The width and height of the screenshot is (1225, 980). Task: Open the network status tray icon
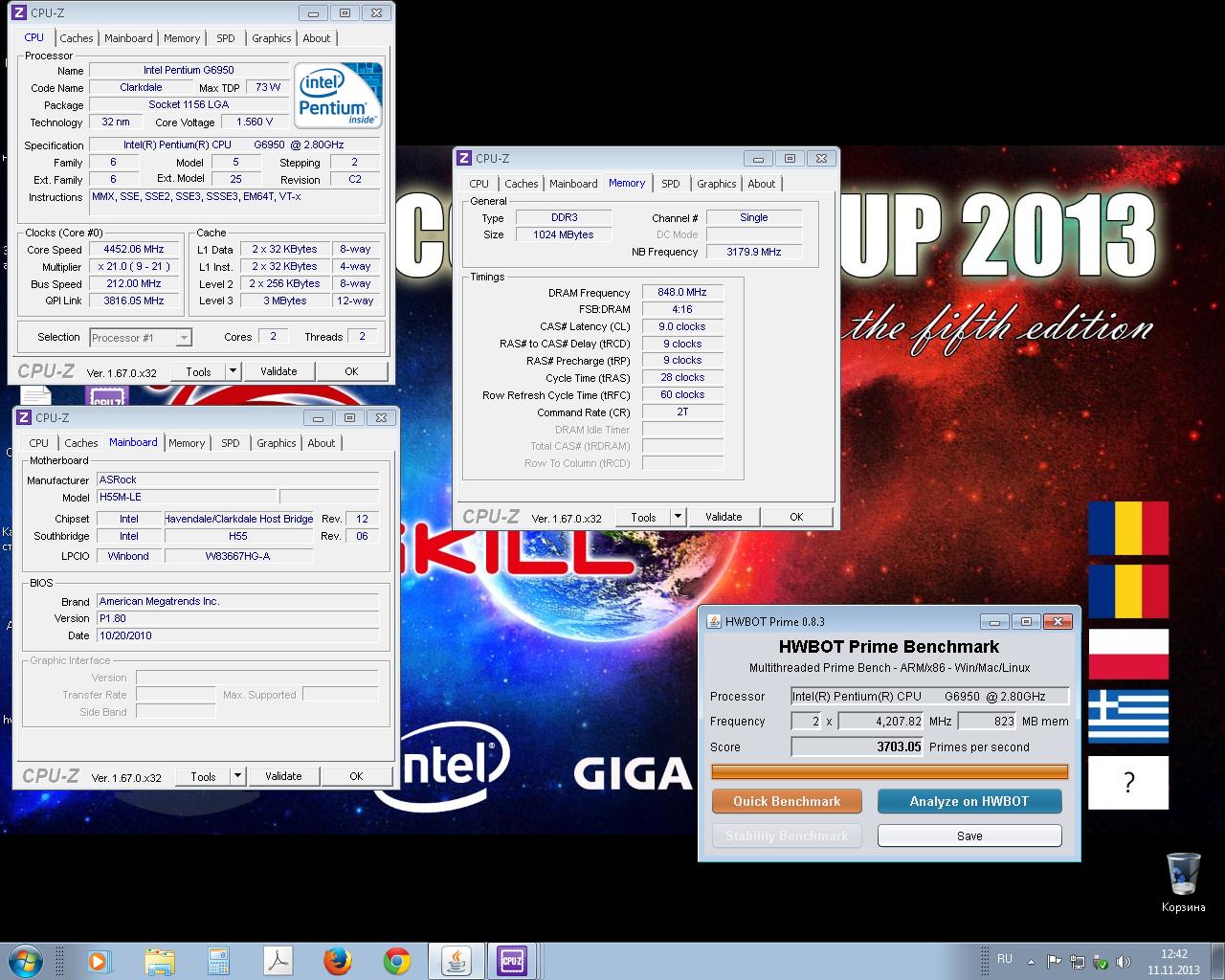click(1078, 962)
